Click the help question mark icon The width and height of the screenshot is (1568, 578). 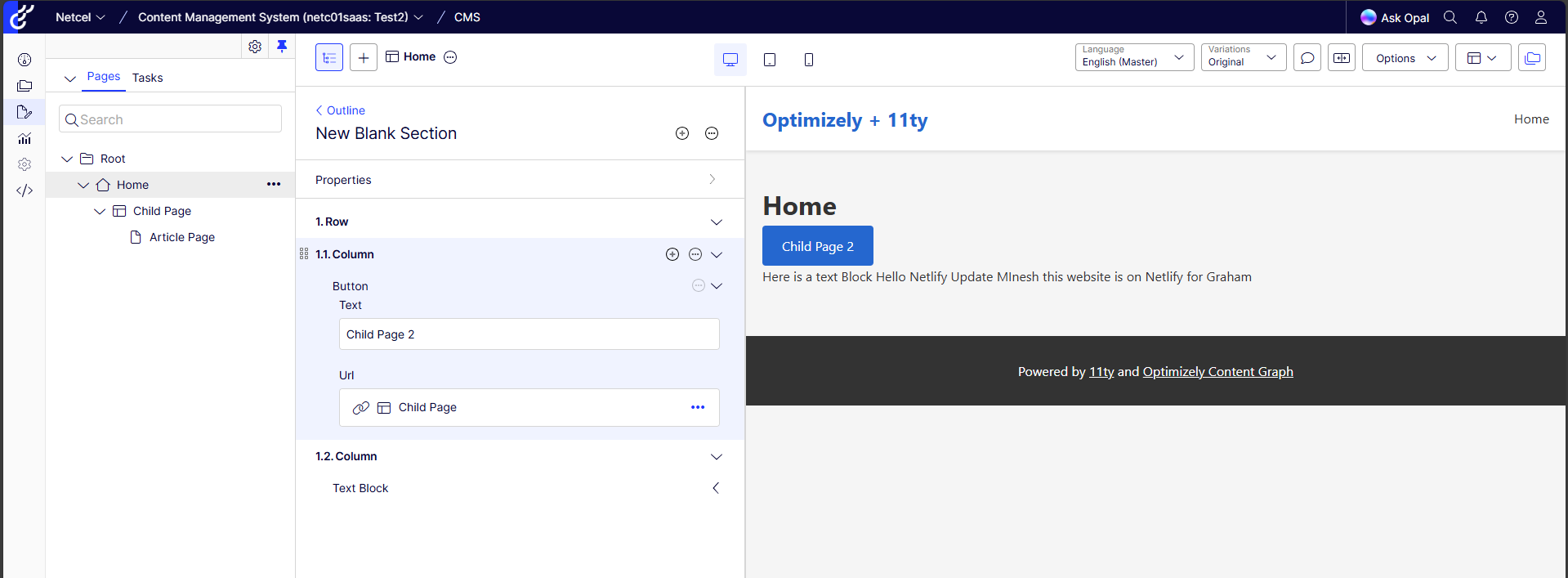point(1512,17)
